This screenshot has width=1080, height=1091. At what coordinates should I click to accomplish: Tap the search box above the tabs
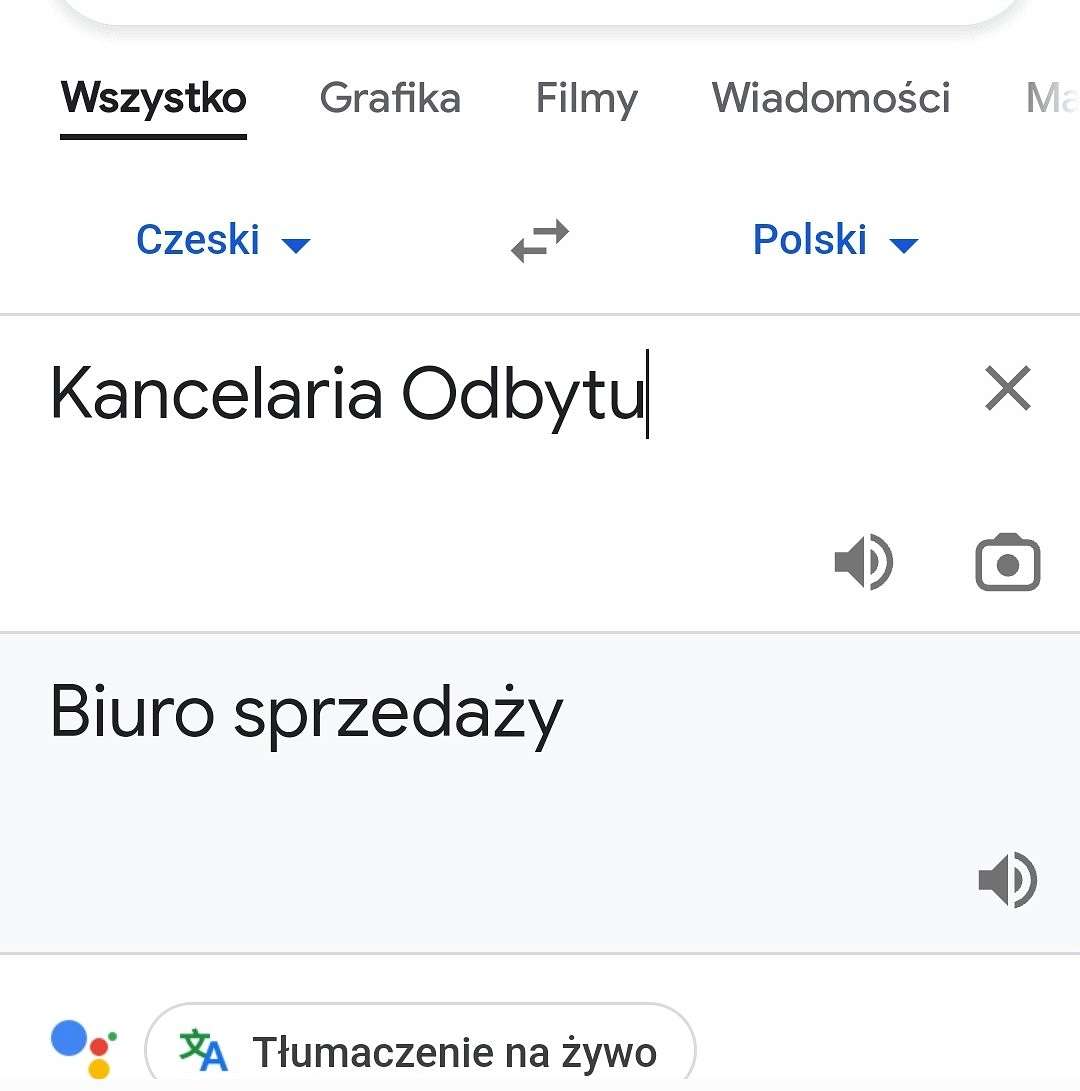tap(540, 10)
